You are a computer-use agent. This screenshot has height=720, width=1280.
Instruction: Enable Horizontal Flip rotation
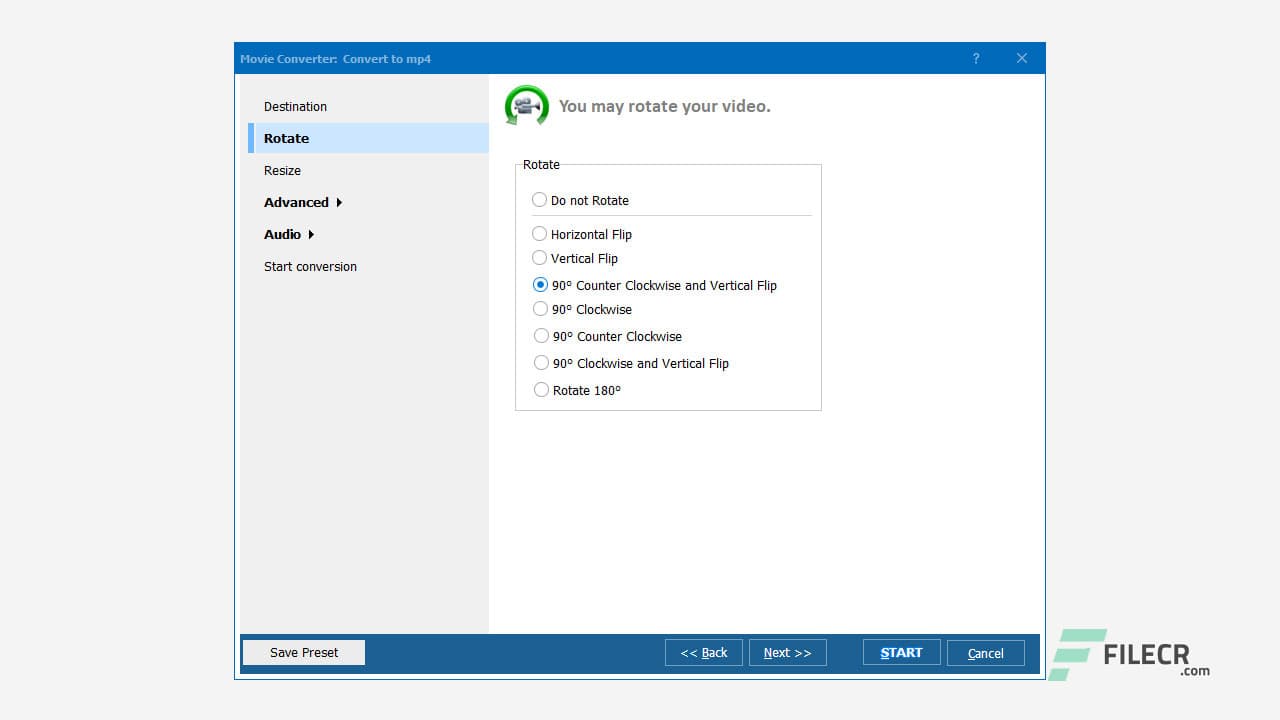pyautogui.click(x=540, y=234)
